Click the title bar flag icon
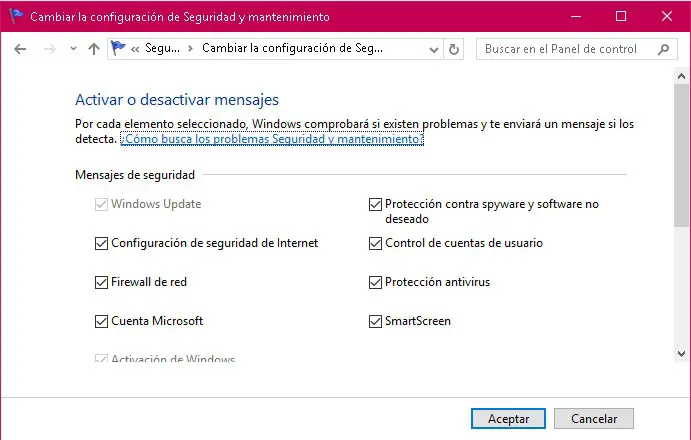 (16, 16)
